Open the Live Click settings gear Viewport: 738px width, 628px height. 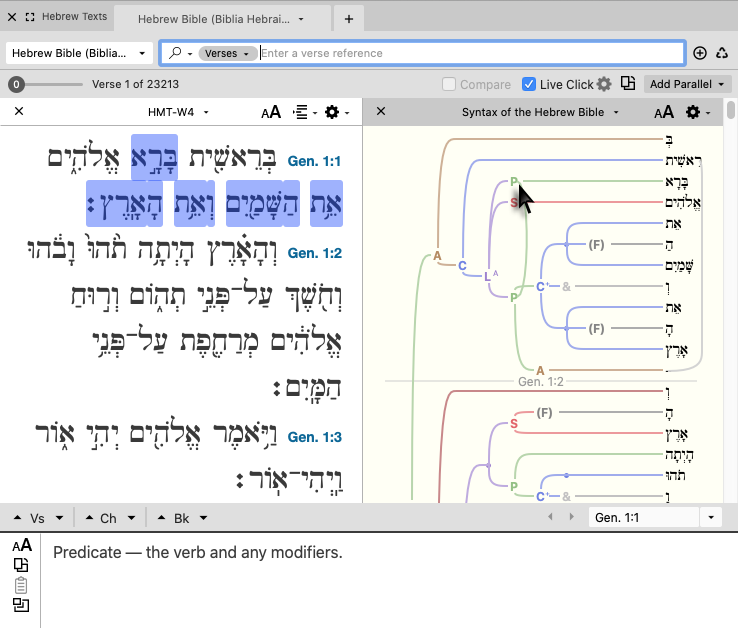point(604,85)
